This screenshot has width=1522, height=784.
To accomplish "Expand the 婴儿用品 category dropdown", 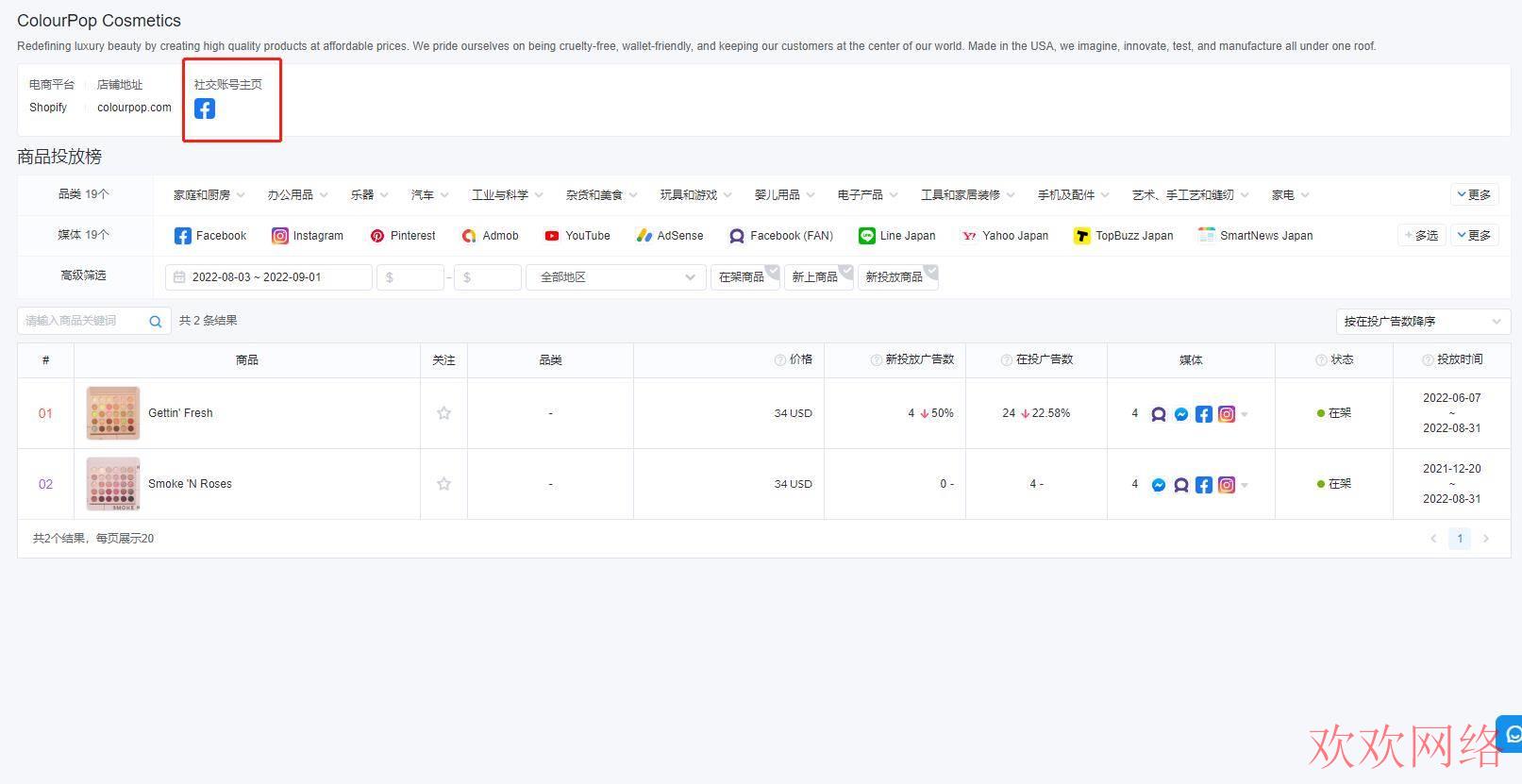I will point(784,195).
